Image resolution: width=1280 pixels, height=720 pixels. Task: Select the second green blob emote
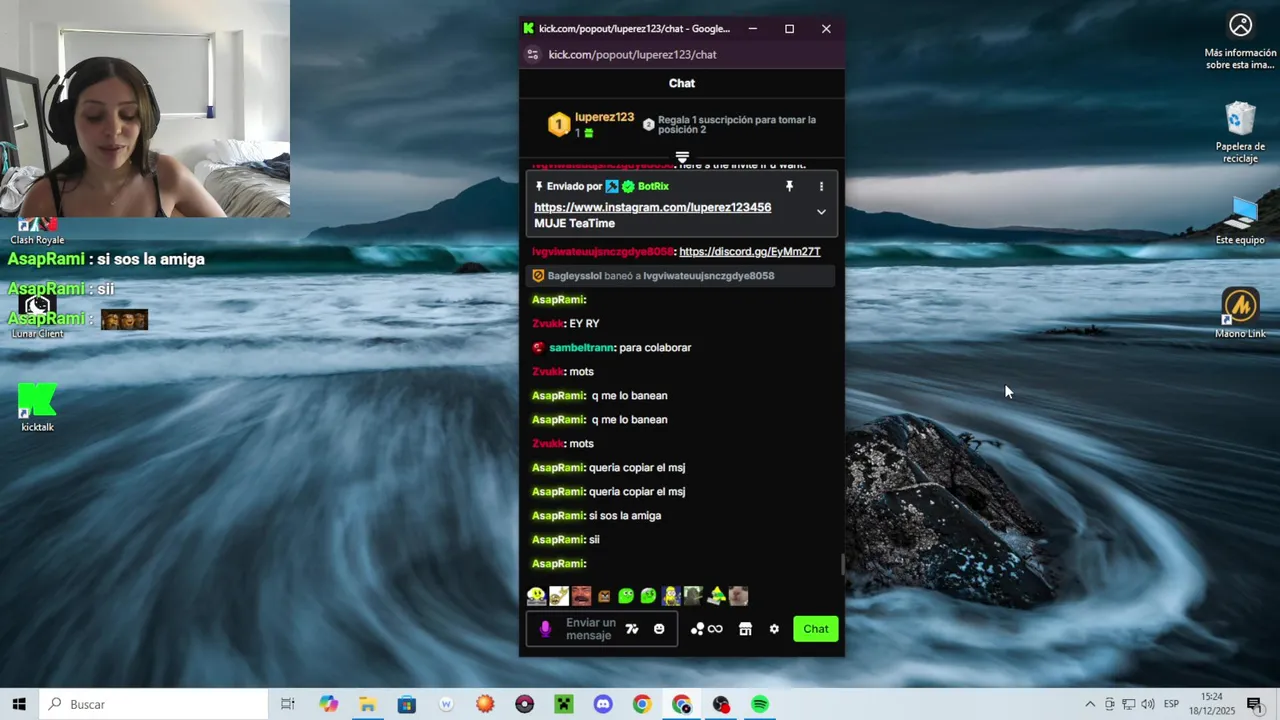coord(648,596)
